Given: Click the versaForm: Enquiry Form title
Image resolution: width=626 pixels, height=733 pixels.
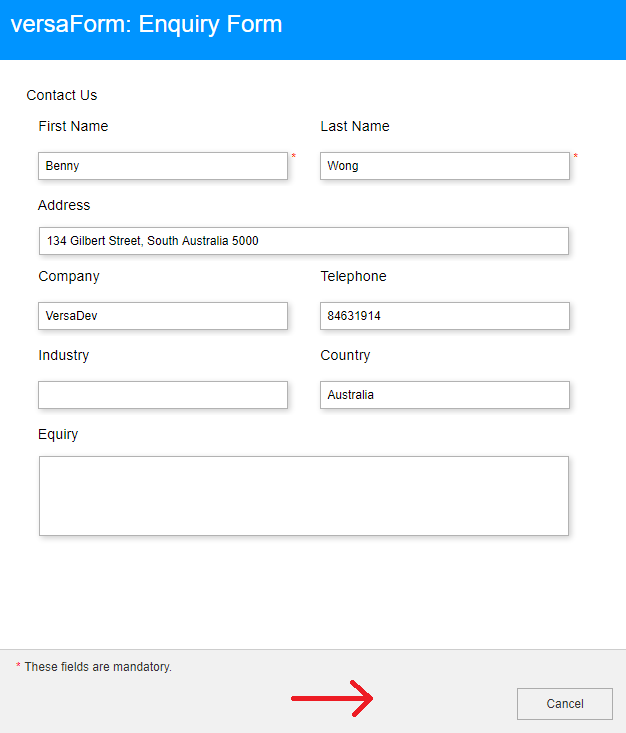Looking at the screenshot, I should point(146,24).
